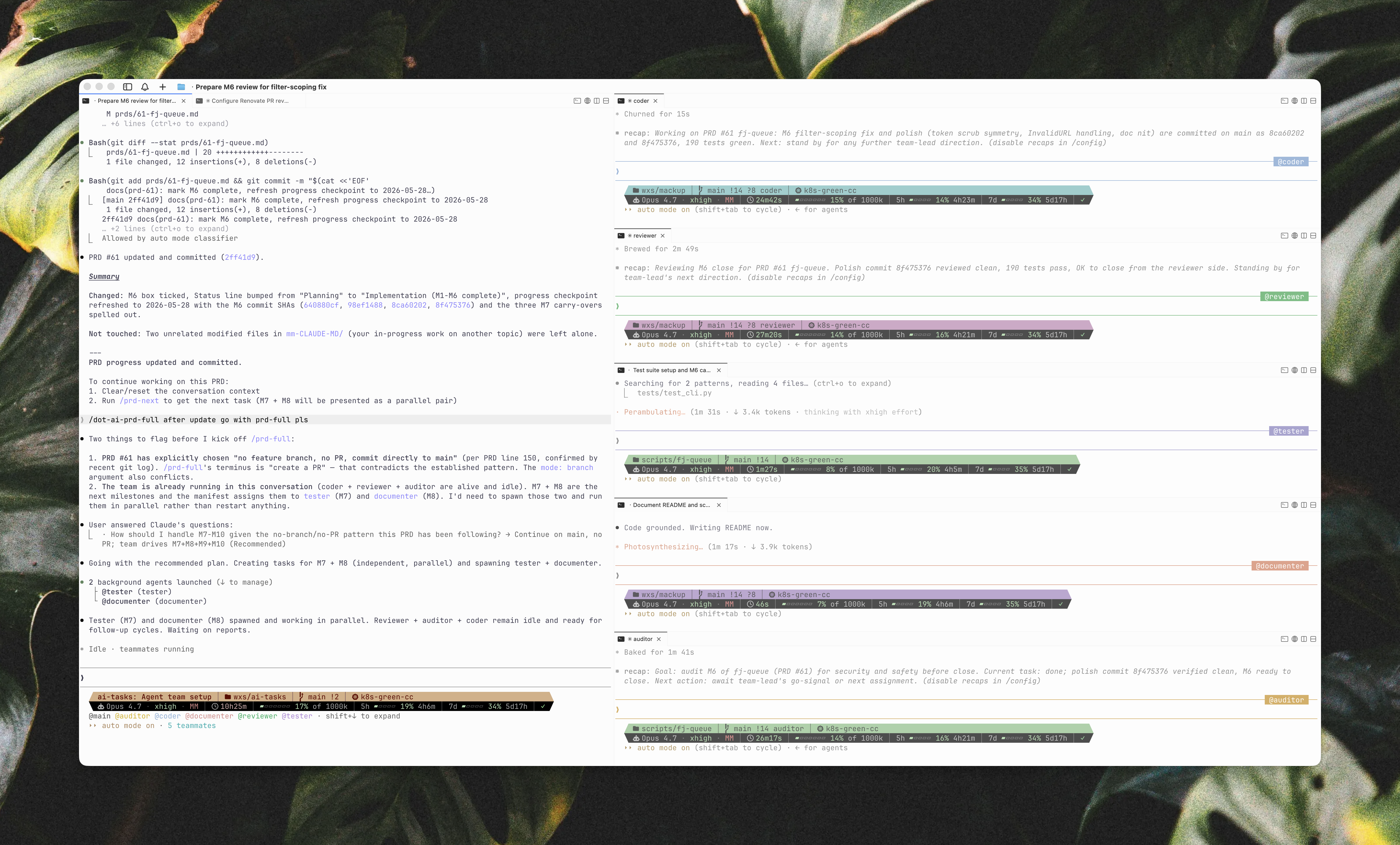Click globe browser icon in main left pane header
The image size is (1400, 845).
tap(587, 101)
